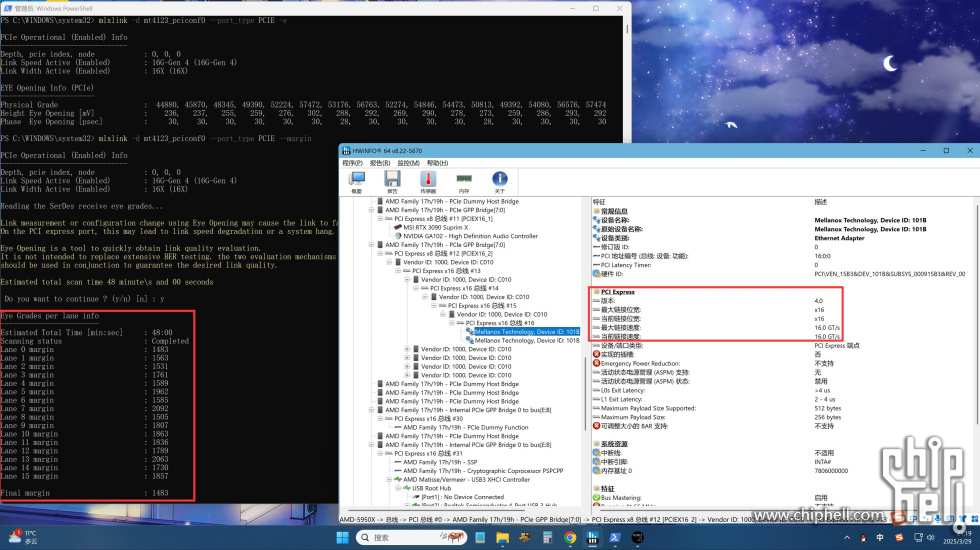
Task: Collapse PCI Express x8 总线 #11 [PCIEX16_1] node
Action: [x=380, y=219]
